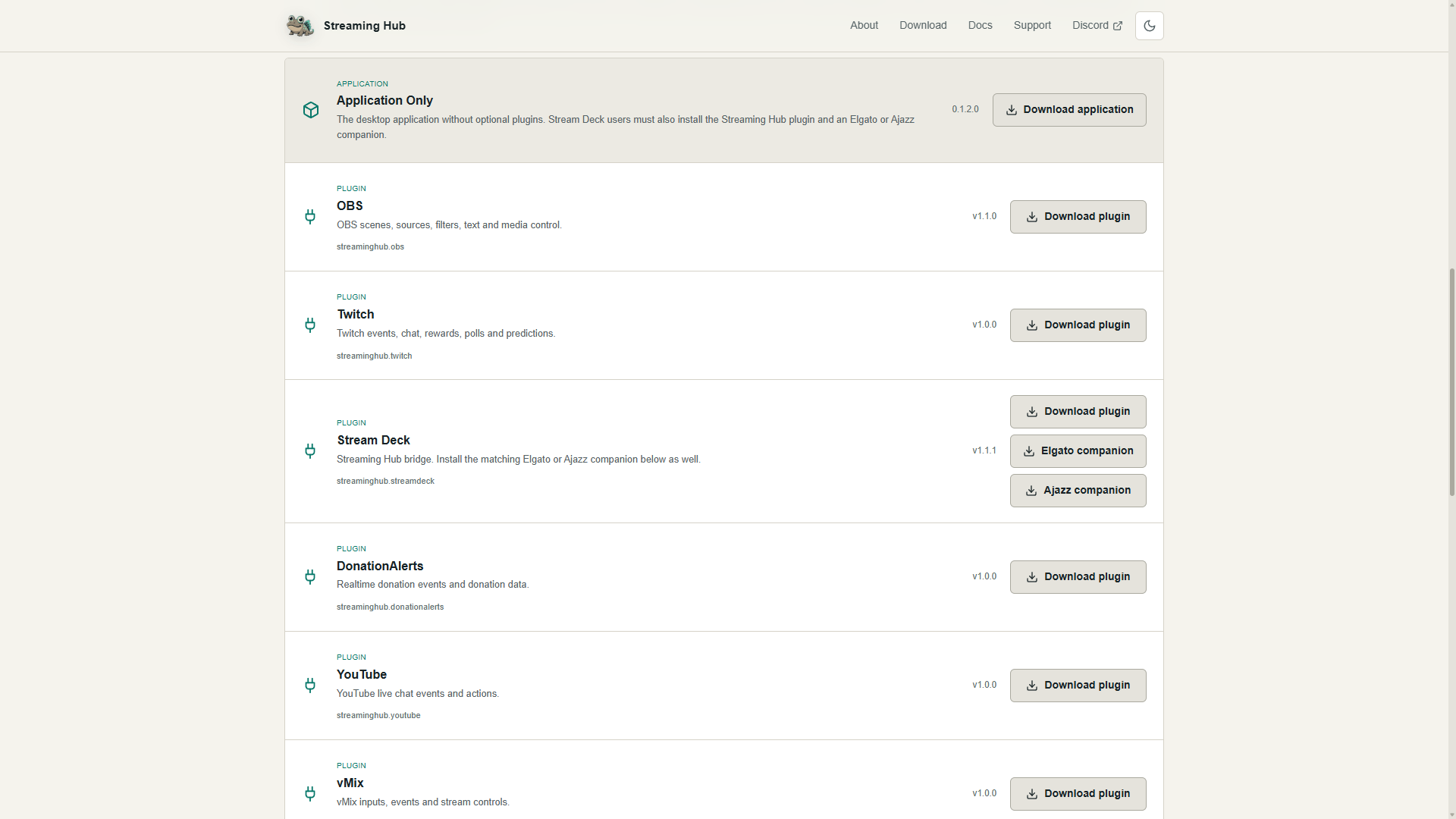
Task: Open the Docs navigation link
Action: [980, 26]
